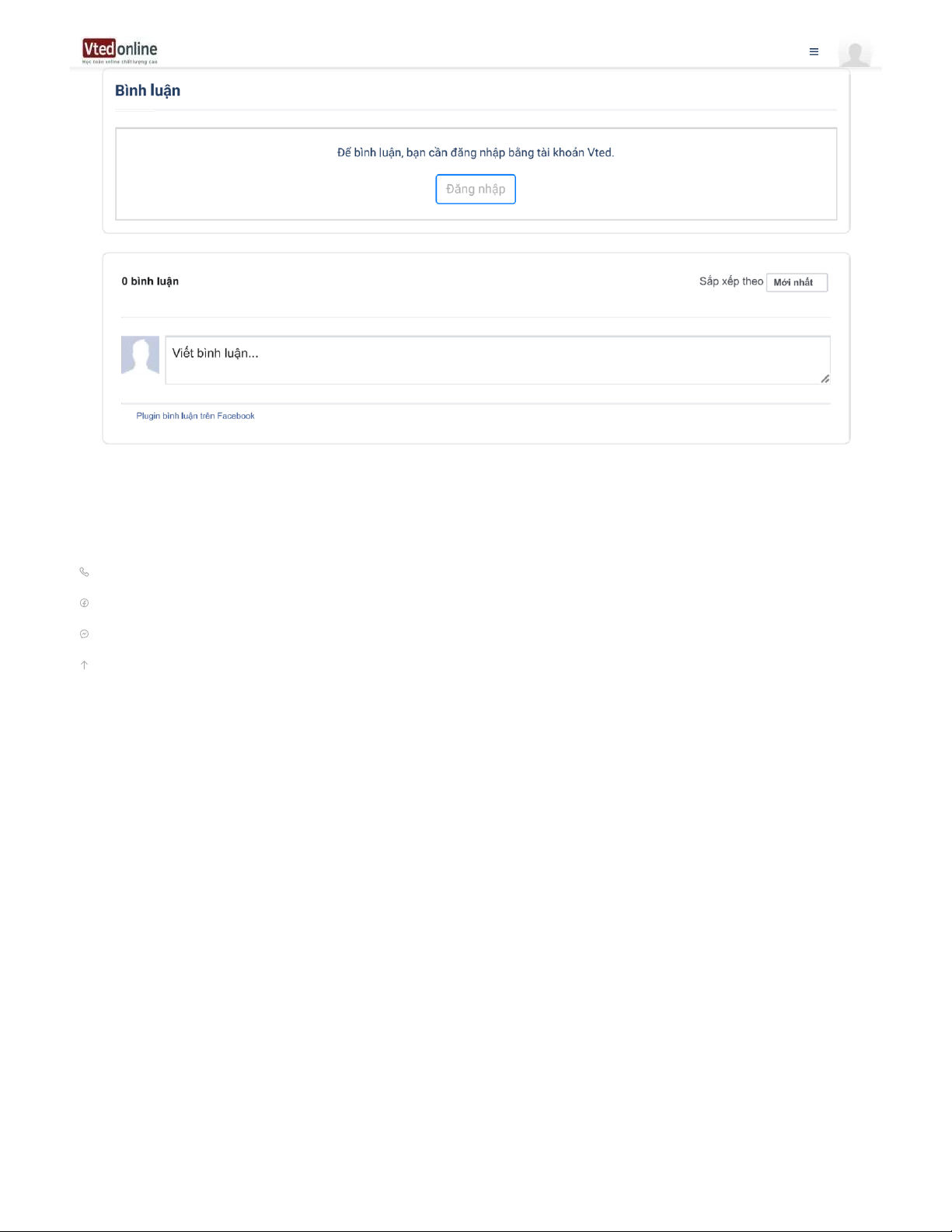Screen dimensions: 952x1232
Task: Click the Học toán online tagline under the logo
Action: click(120, 62)
